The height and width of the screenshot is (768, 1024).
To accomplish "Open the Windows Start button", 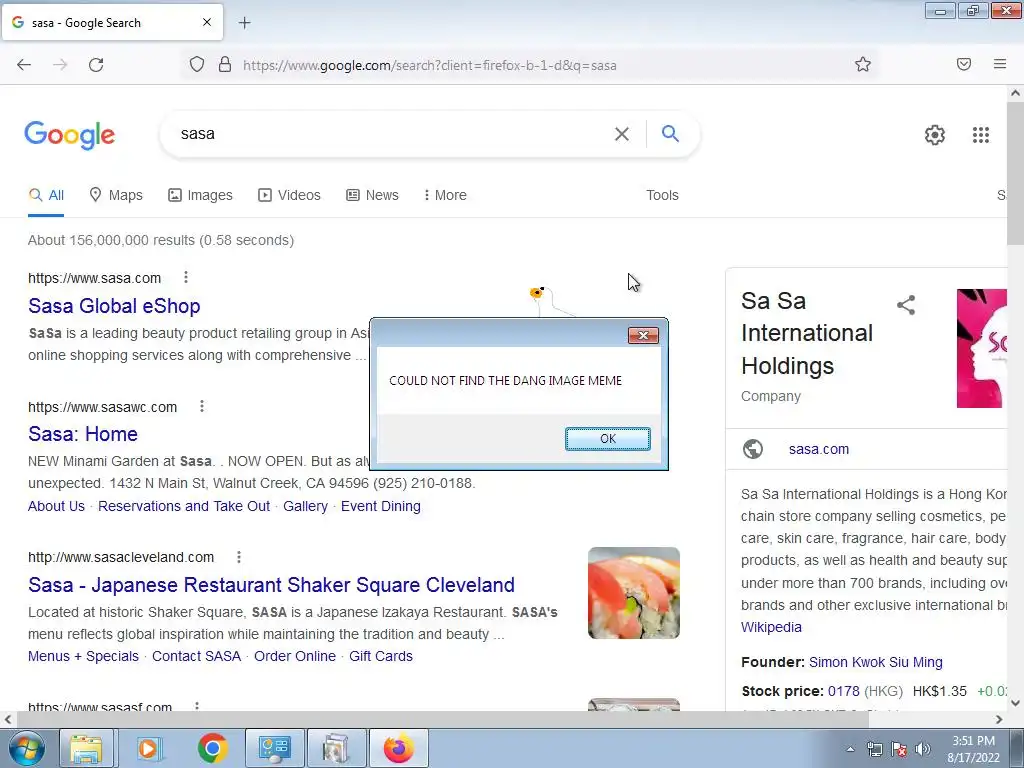I will click(27, 748).
